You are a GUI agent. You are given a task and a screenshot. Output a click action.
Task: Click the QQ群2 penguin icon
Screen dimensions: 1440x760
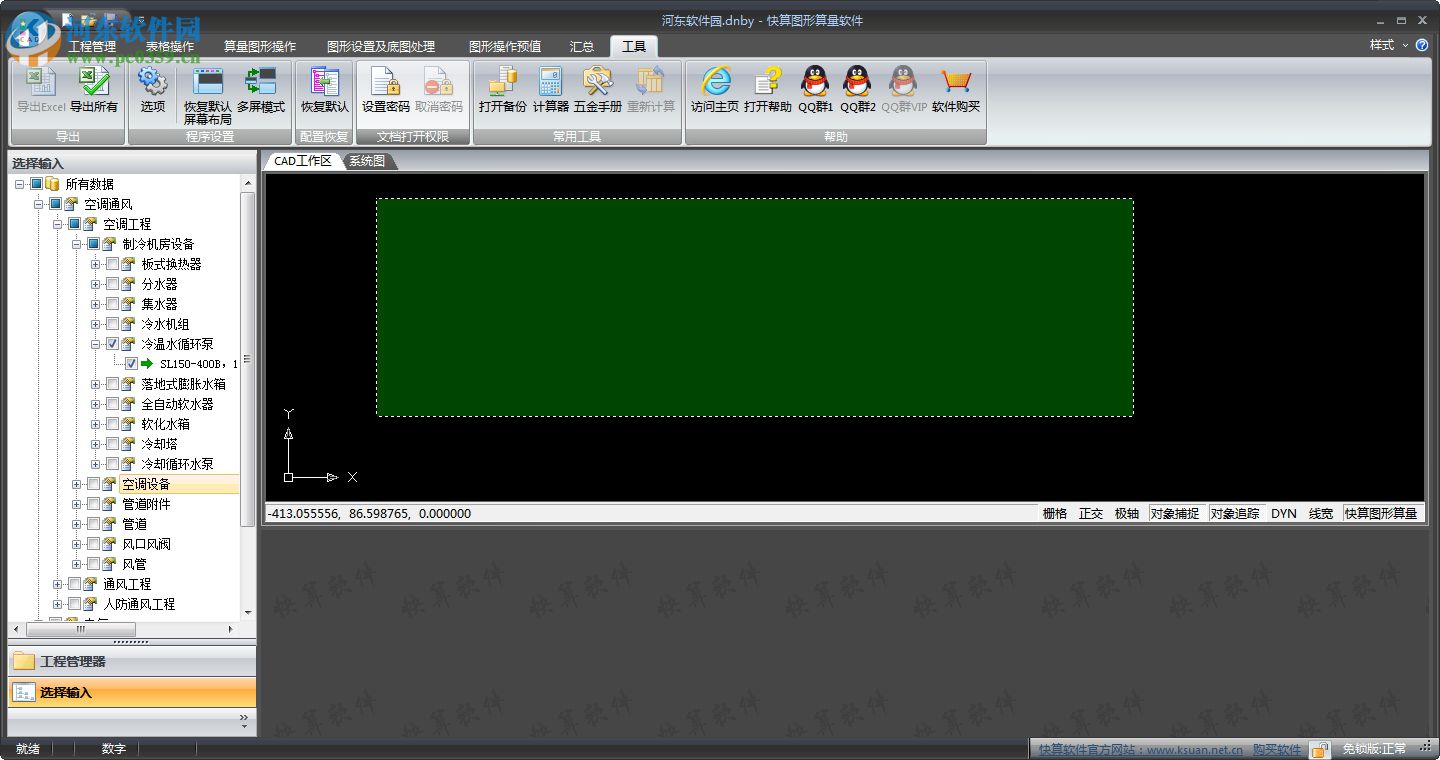tap(857, 82)
